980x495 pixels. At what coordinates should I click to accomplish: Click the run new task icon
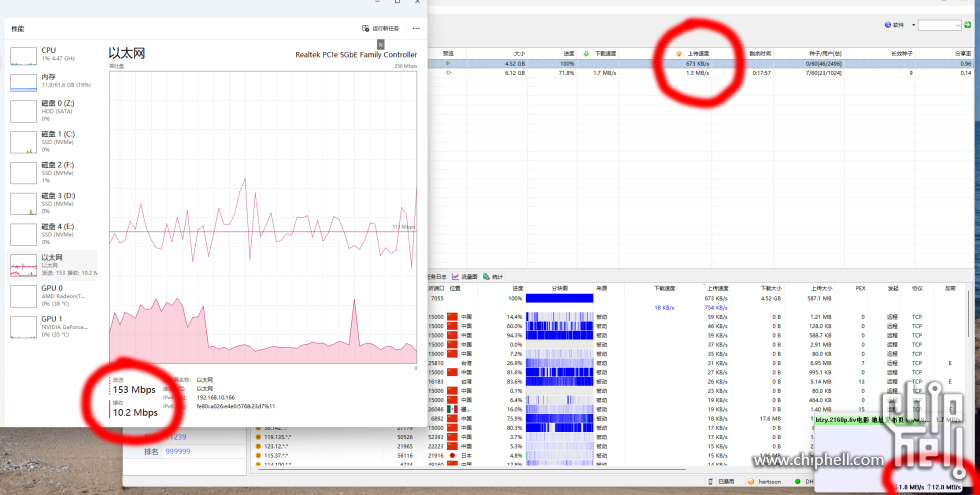tap(367, 29)
